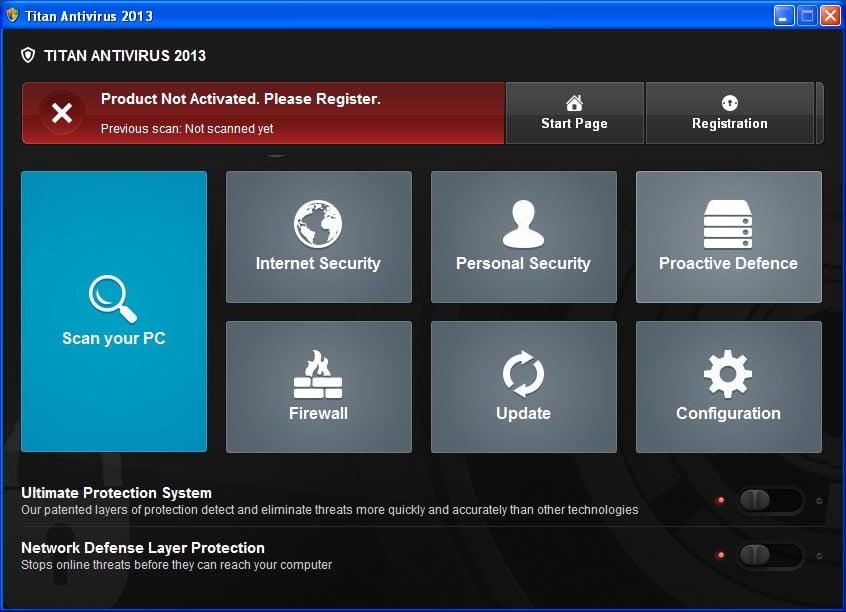Viewport: 846px width, 612px height.
Task: Click the Configuration label
Action: 728,413
